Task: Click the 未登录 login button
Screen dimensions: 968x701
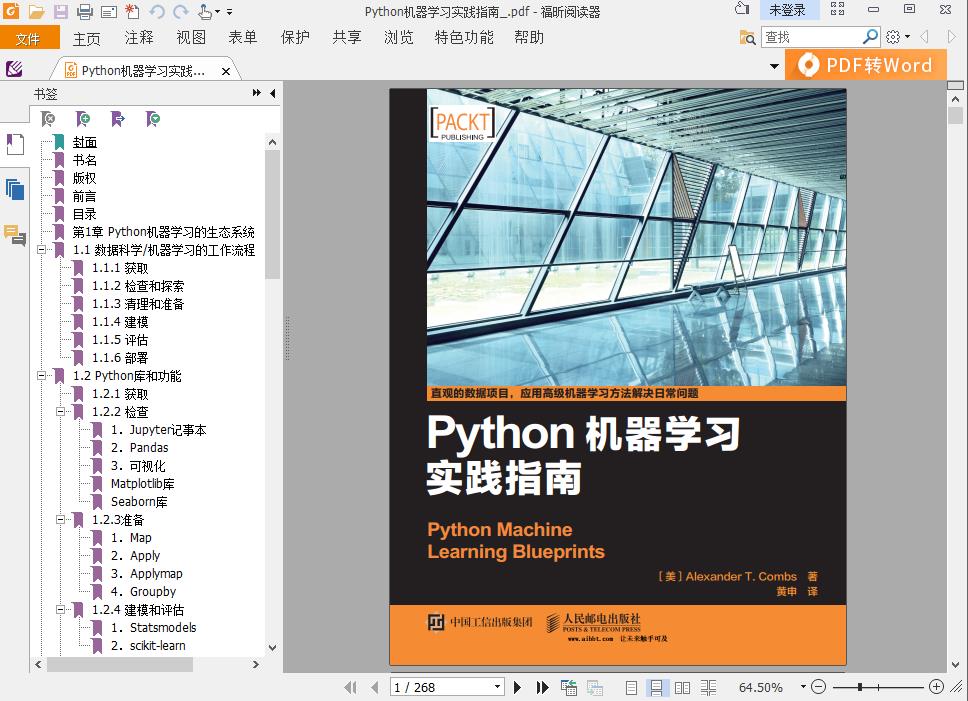Action: tap(787, 10)
